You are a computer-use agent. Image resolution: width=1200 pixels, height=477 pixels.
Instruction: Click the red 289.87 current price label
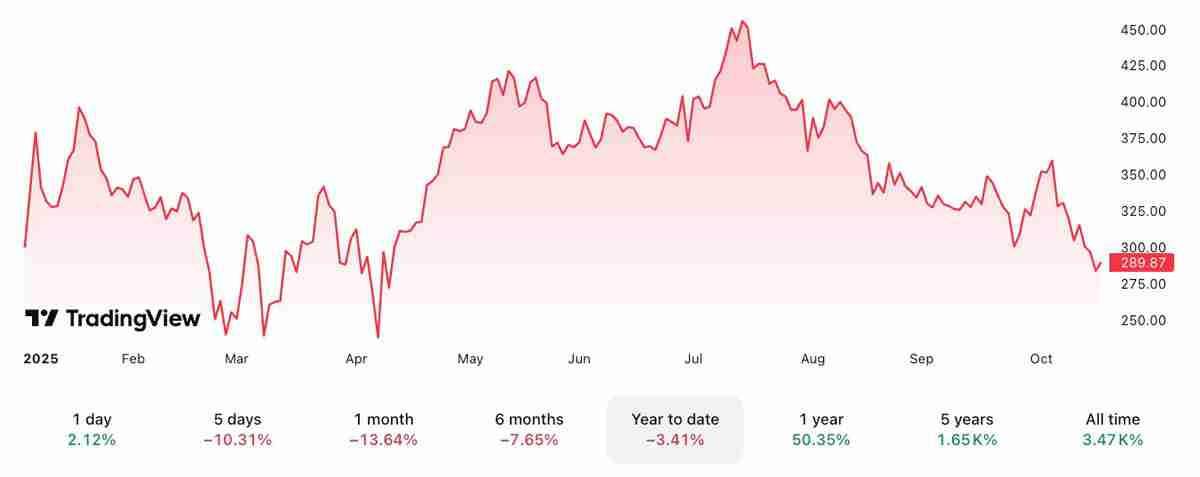[1143, 263]
